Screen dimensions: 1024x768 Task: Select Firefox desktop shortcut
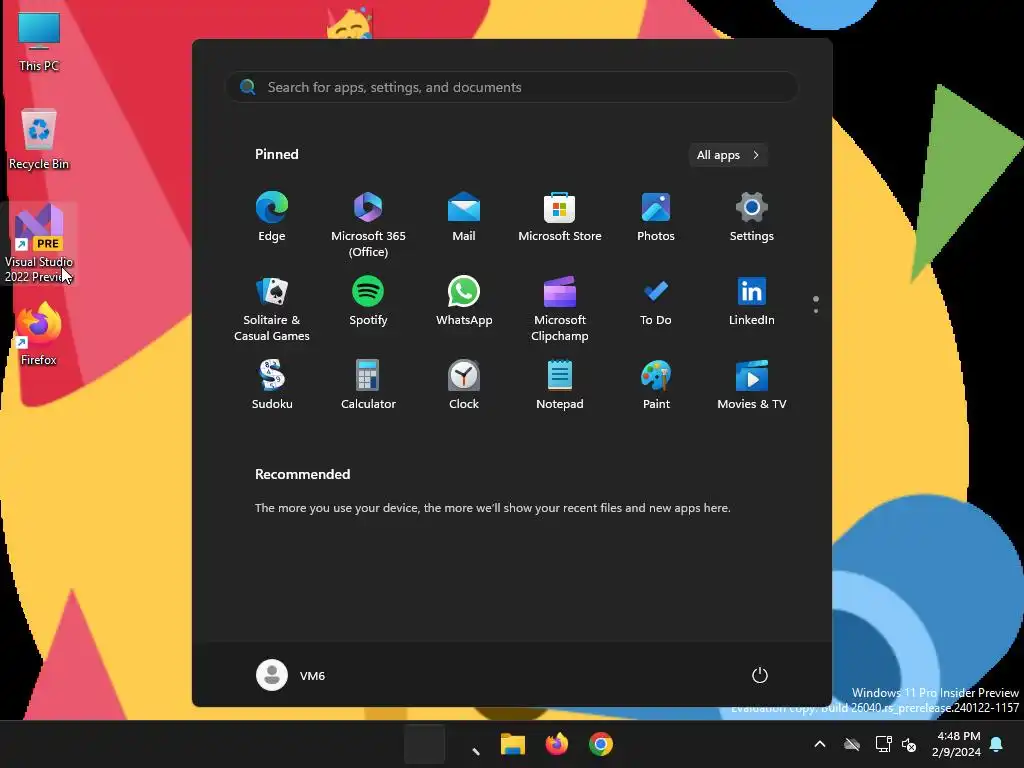coord(39,334)
